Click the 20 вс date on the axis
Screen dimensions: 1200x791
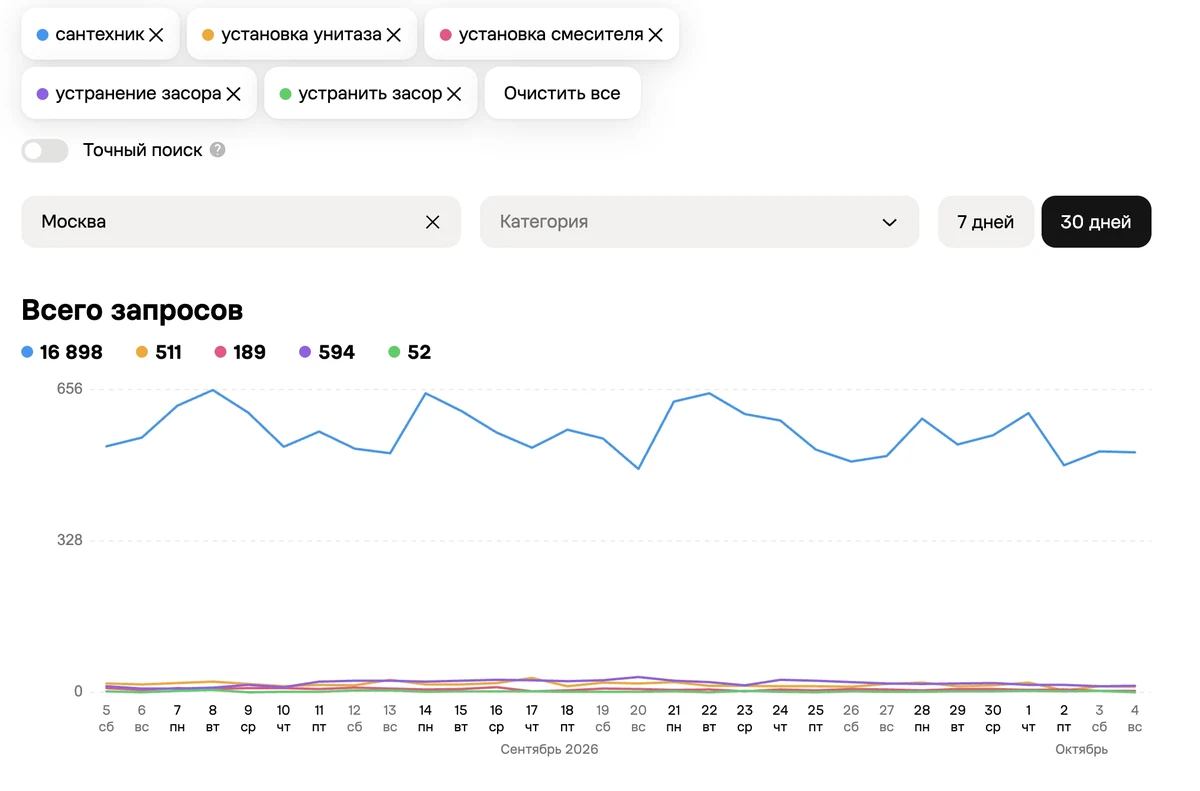coord(638,718)
